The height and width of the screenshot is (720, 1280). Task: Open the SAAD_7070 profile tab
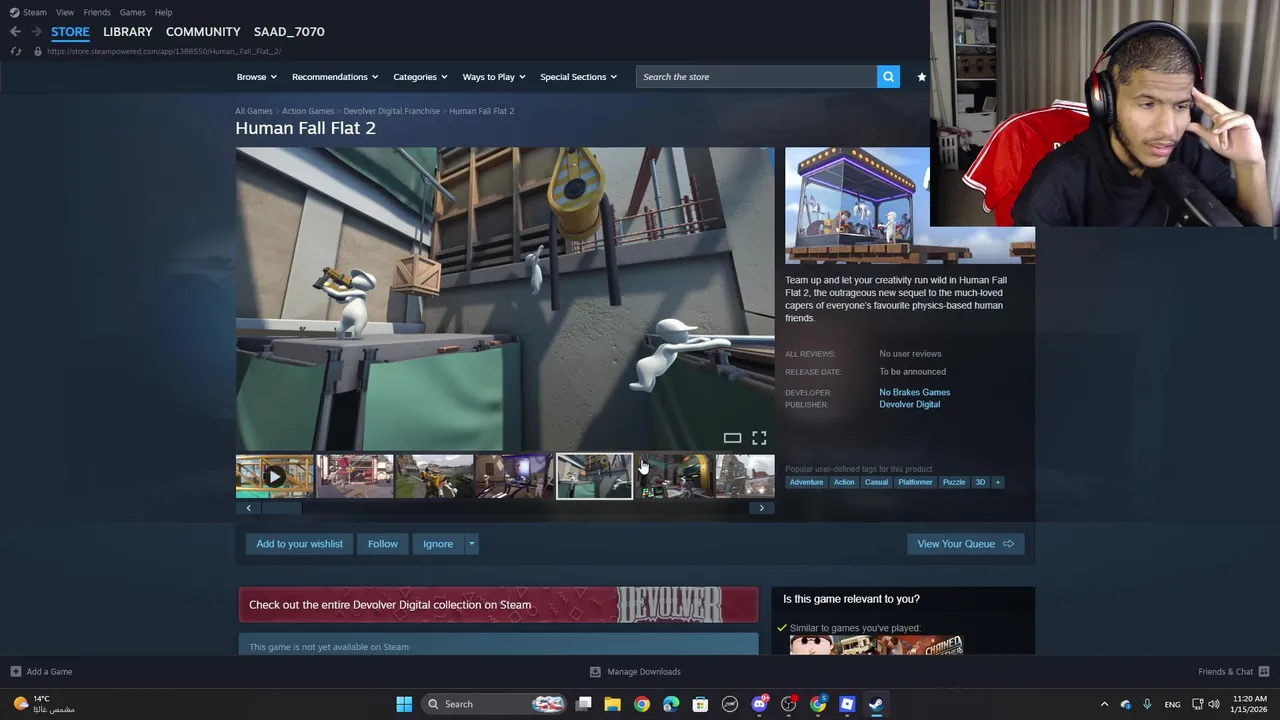[289, 32]
